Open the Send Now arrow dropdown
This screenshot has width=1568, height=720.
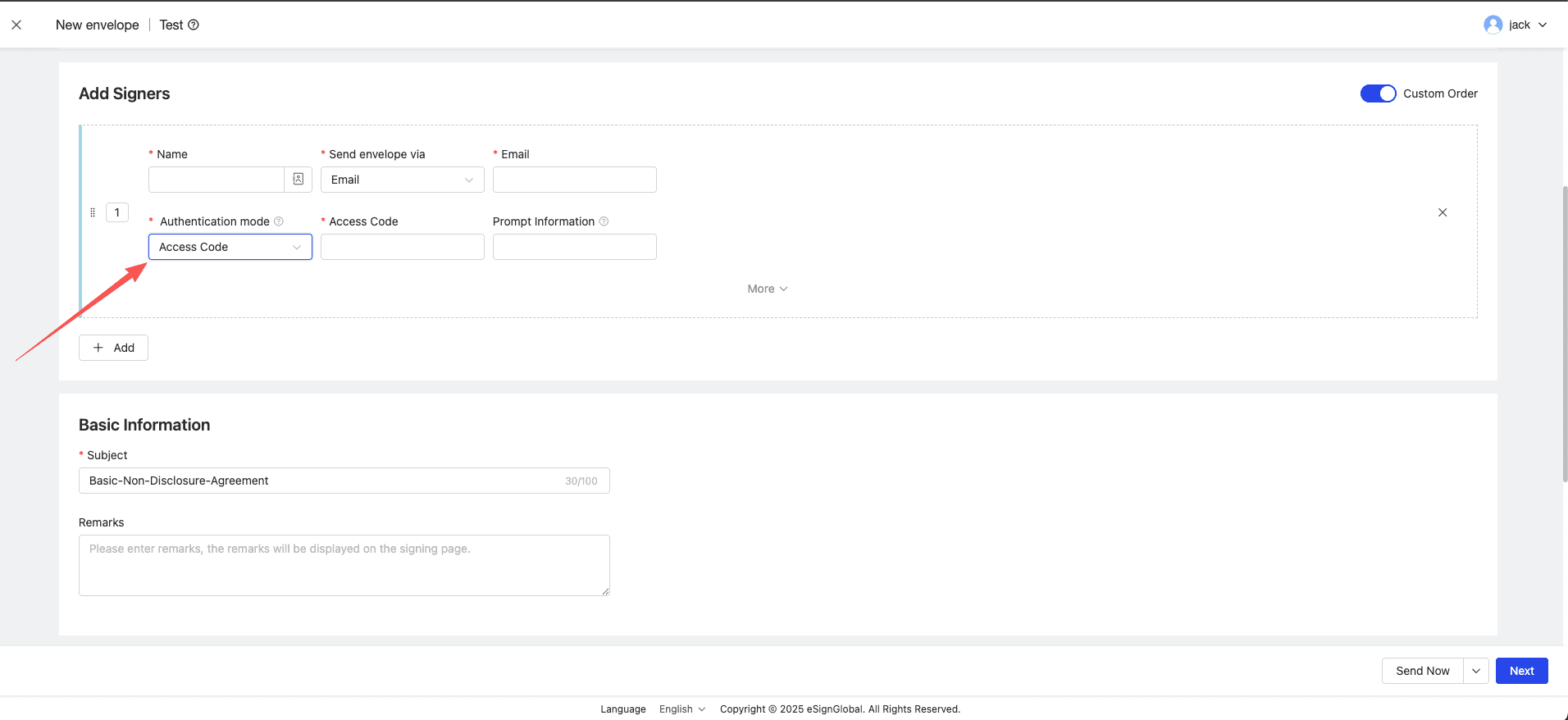pyautogui.click(x=1476, y=671)
